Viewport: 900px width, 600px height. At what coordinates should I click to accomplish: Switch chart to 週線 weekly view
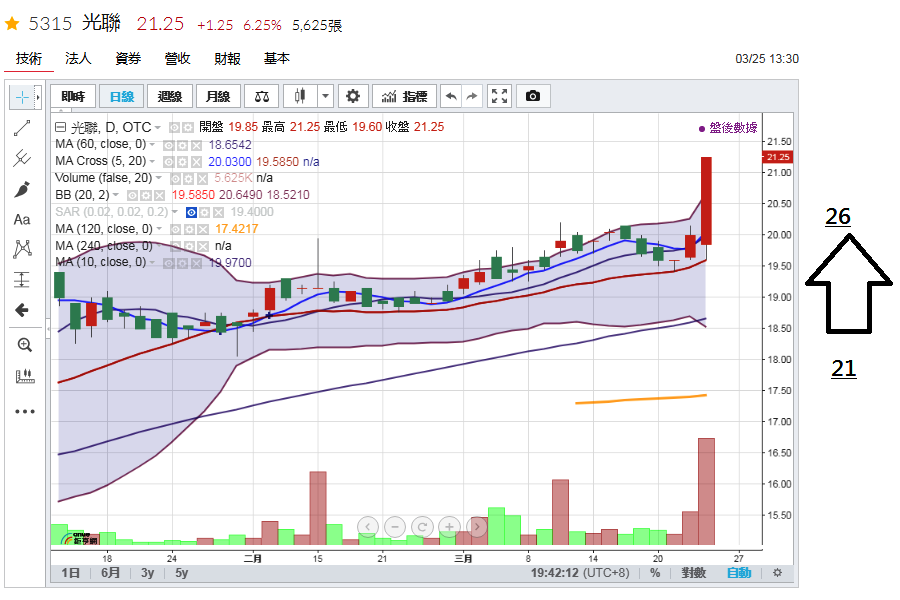[169, 96]
